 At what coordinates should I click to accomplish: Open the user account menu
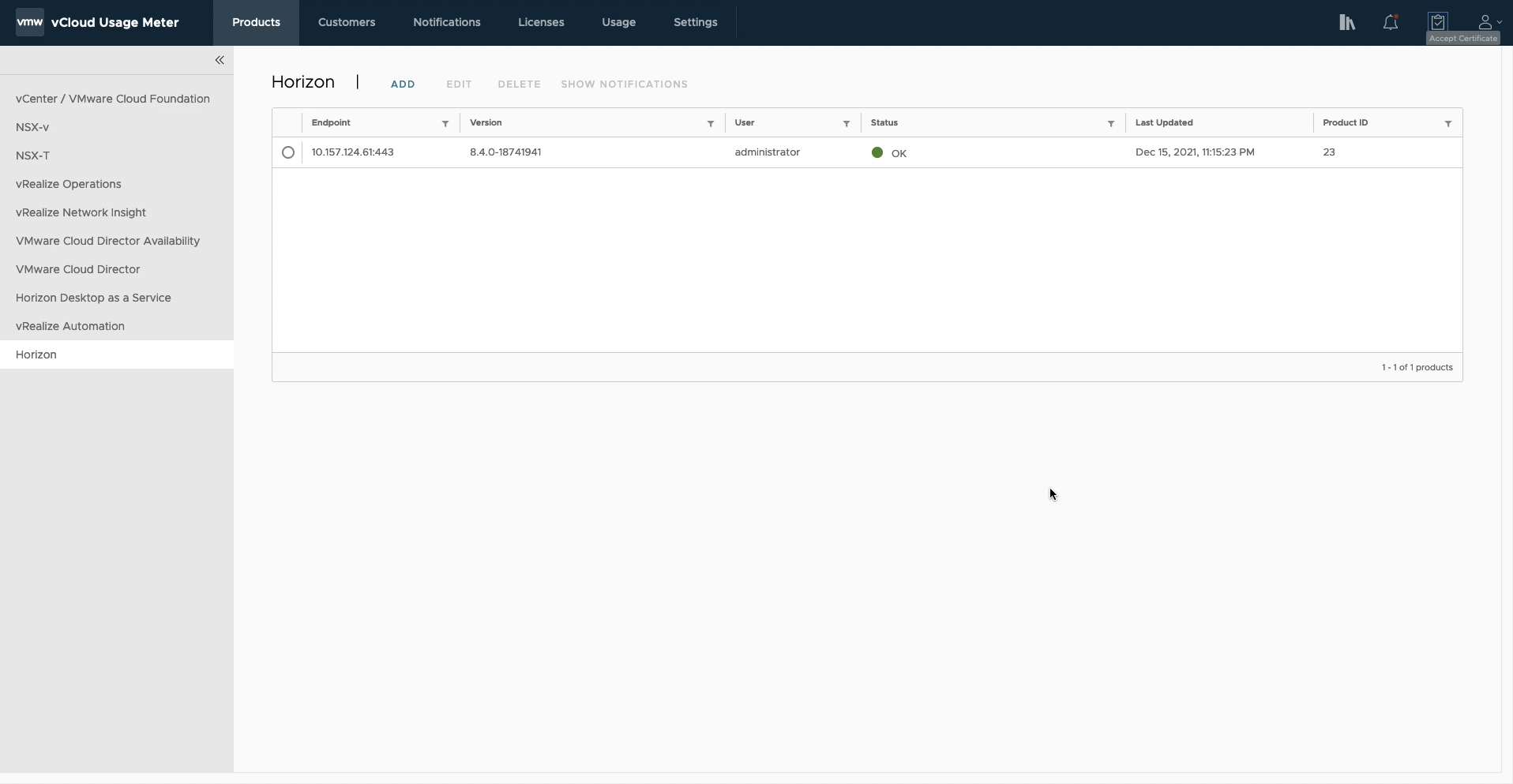pos(1489,22)
